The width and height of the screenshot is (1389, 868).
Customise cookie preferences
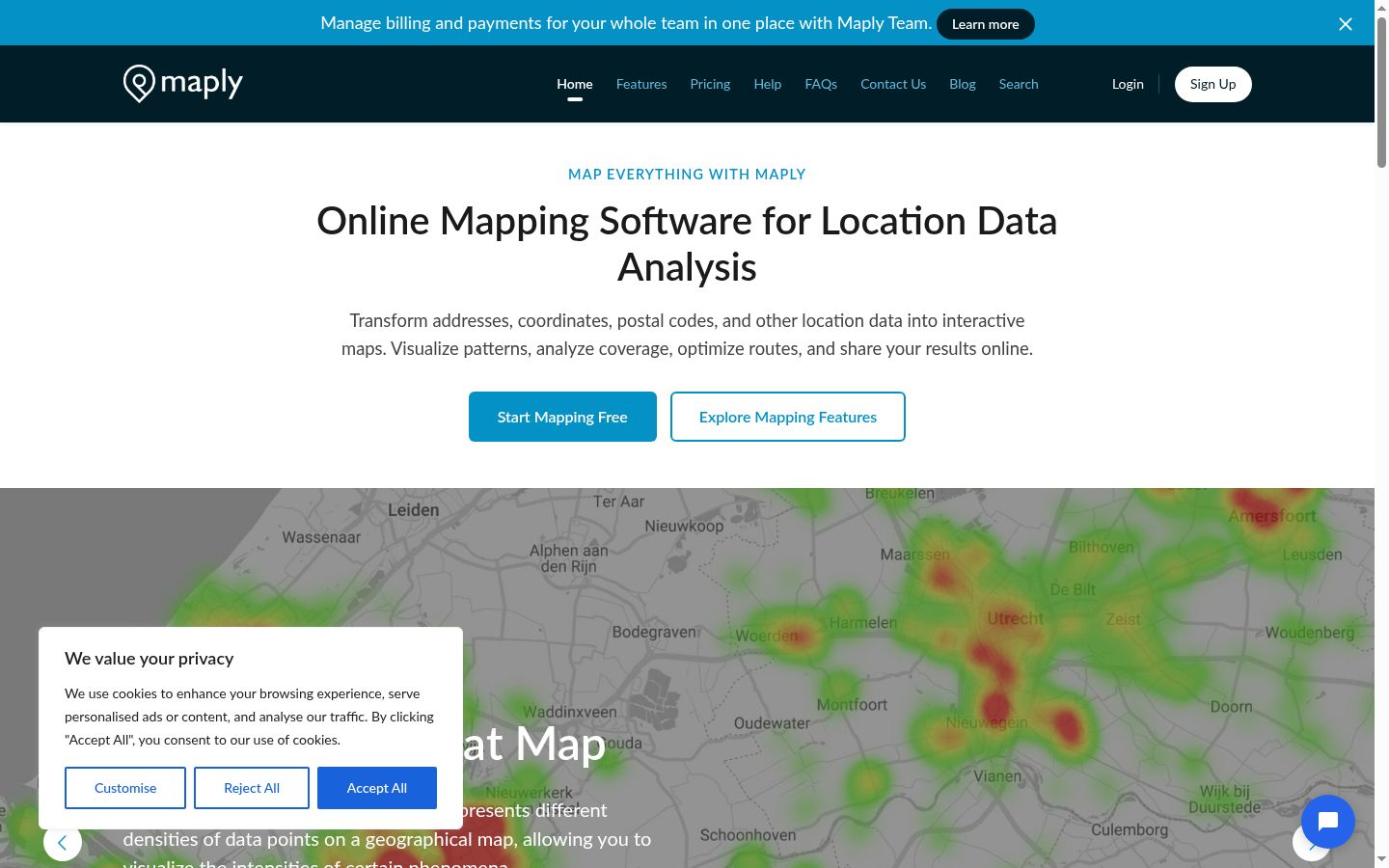(x=125, y=788)
